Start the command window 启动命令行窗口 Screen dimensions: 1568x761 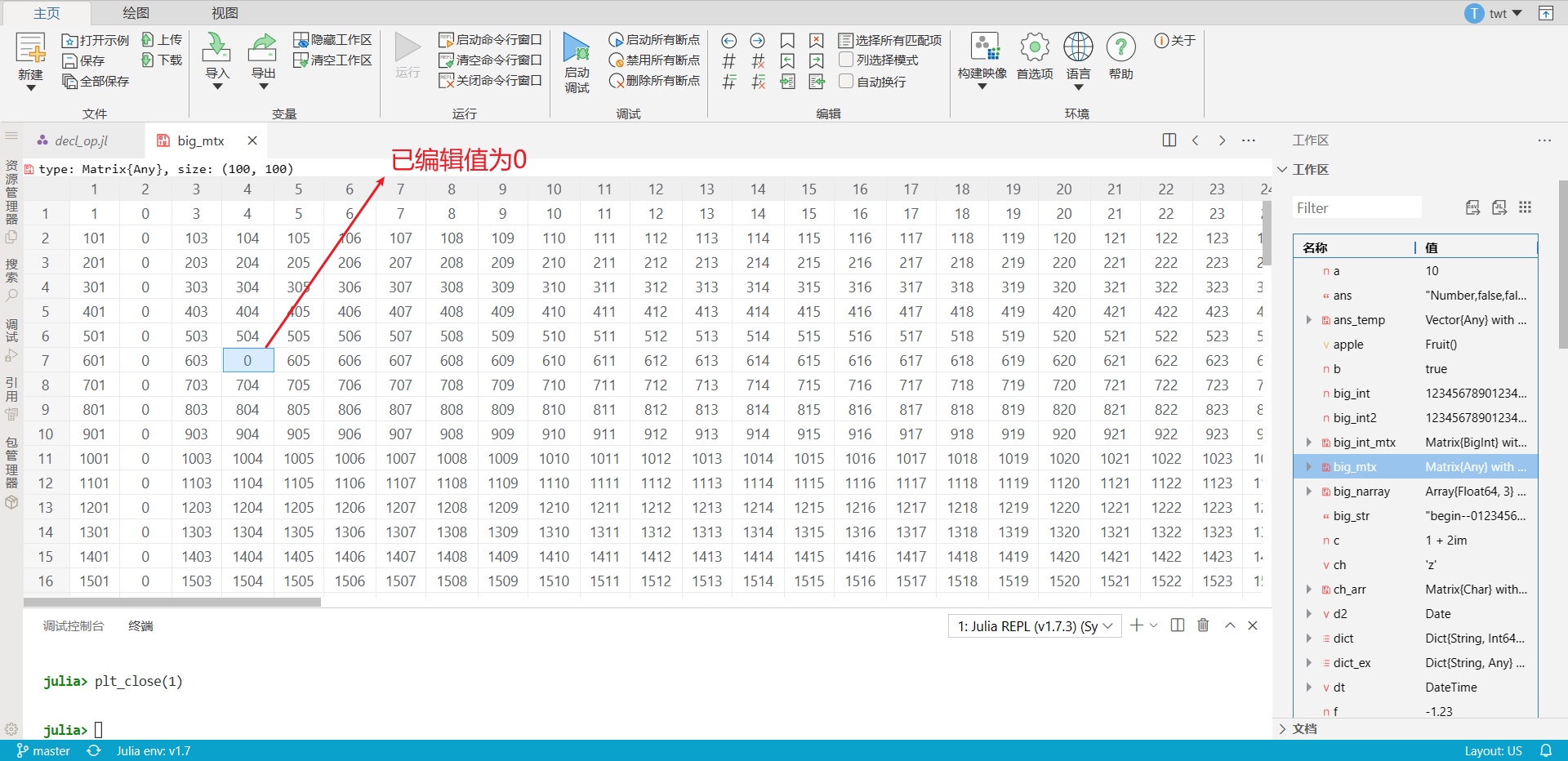point(490,39)
